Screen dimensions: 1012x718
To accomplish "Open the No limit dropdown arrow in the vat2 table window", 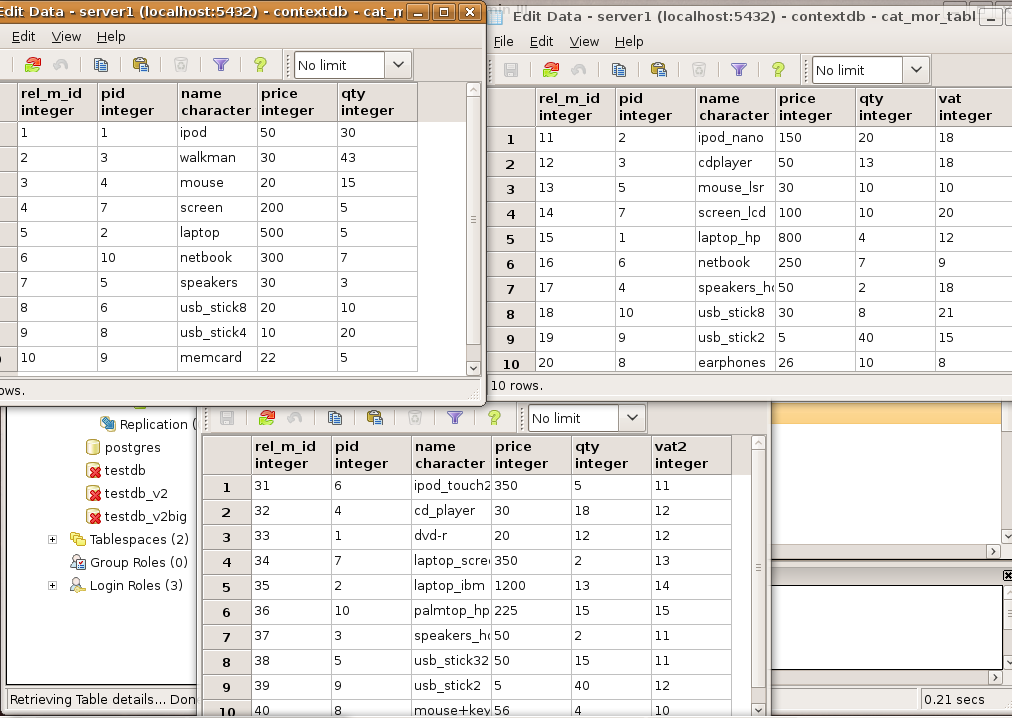I will coord(632,418).
